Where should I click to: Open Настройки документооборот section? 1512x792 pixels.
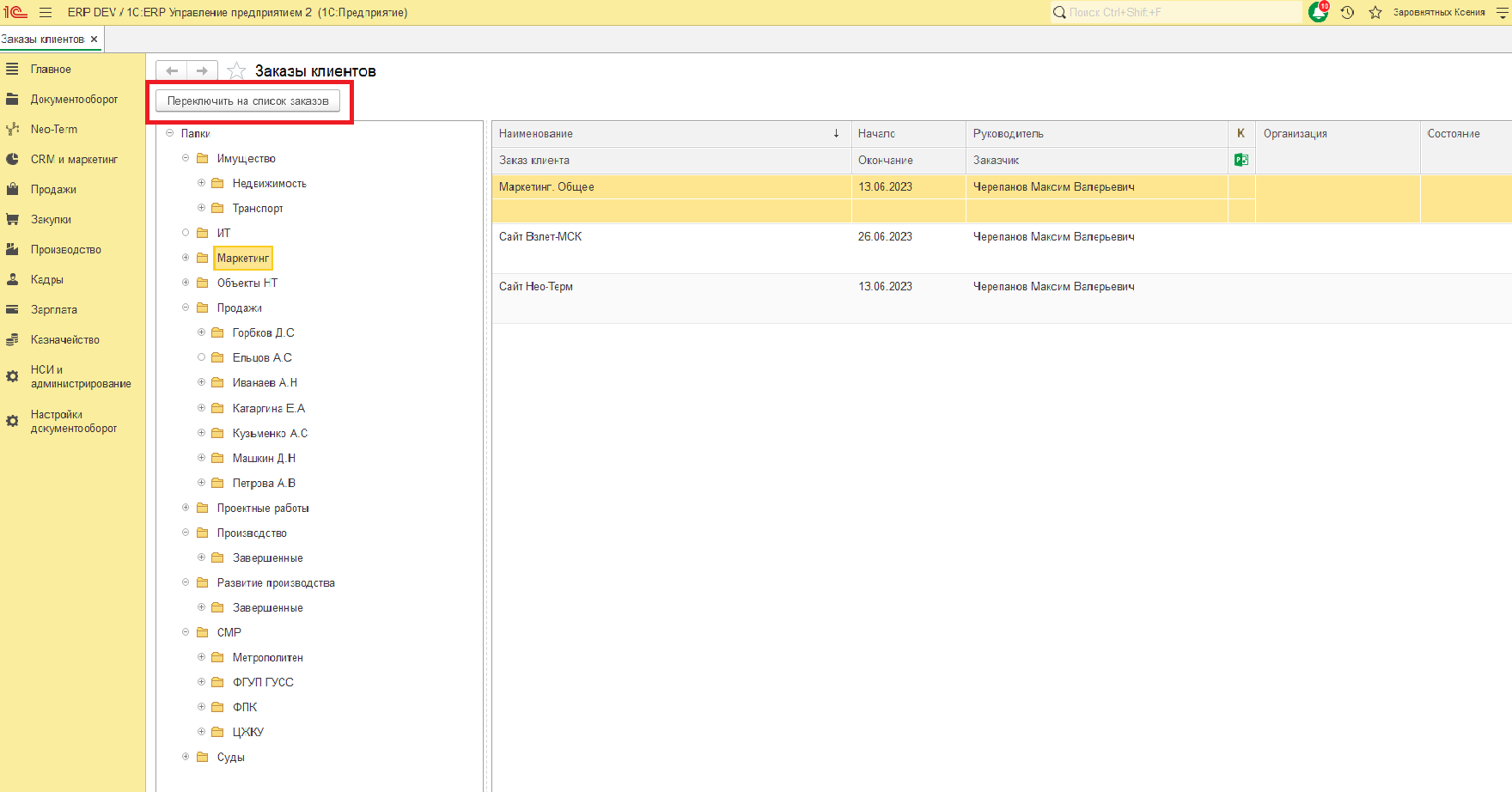tap(73, 421)
